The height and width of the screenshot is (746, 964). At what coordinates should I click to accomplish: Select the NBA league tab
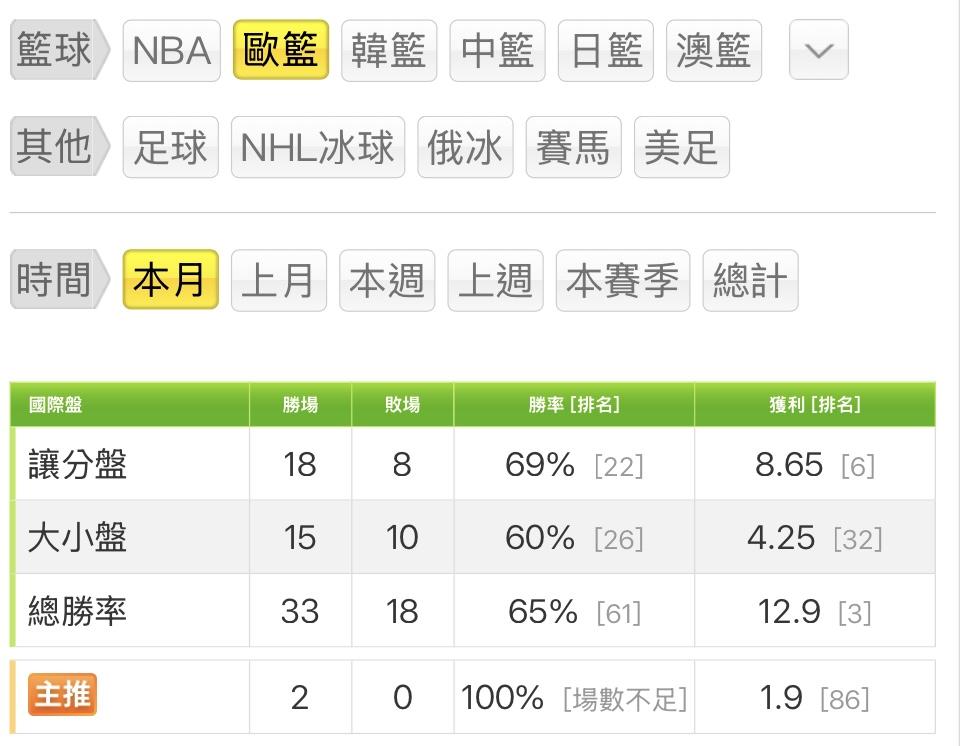point(171,50)
